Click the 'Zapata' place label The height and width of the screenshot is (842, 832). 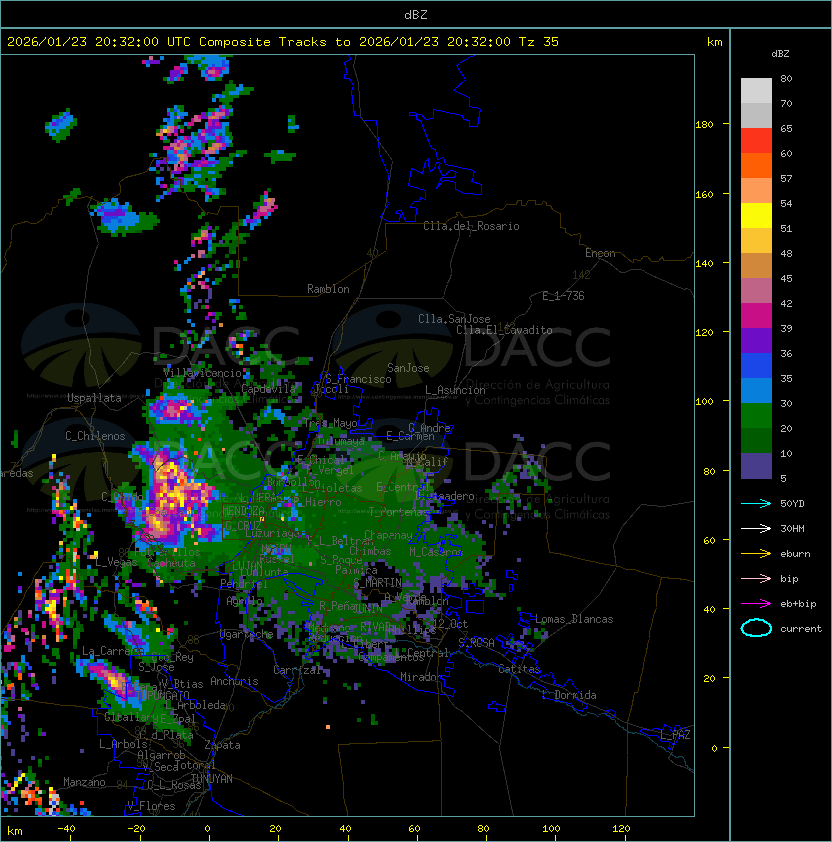point(222,745)
